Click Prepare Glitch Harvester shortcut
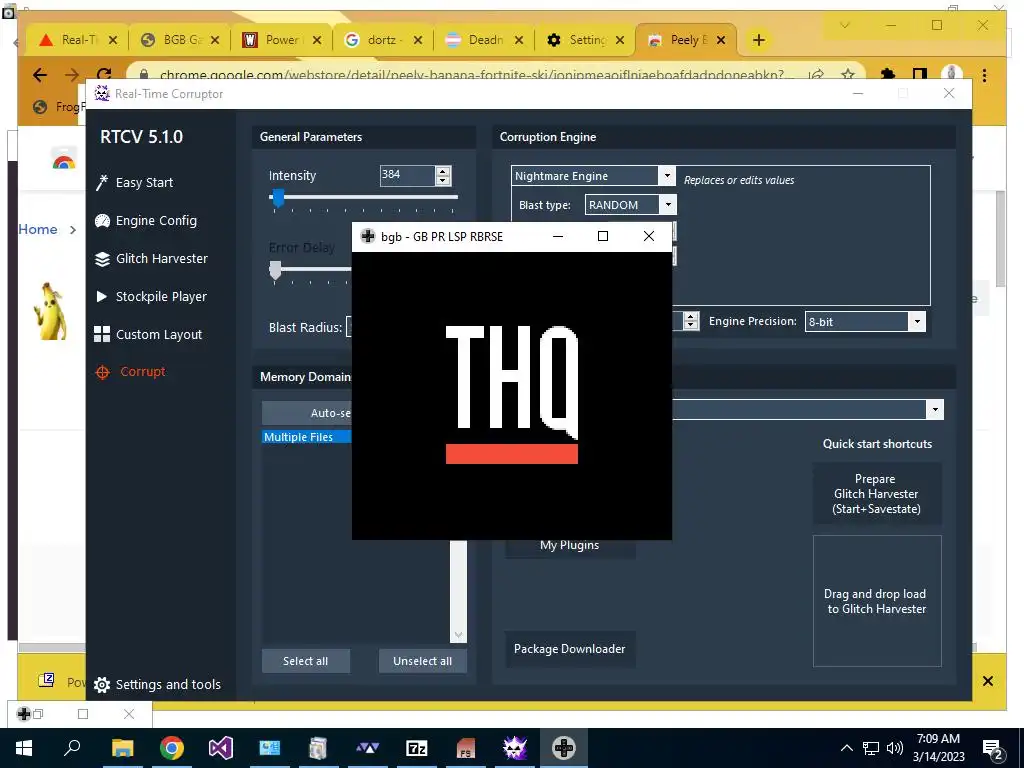 pyautogui.click(x=876, y=494)
